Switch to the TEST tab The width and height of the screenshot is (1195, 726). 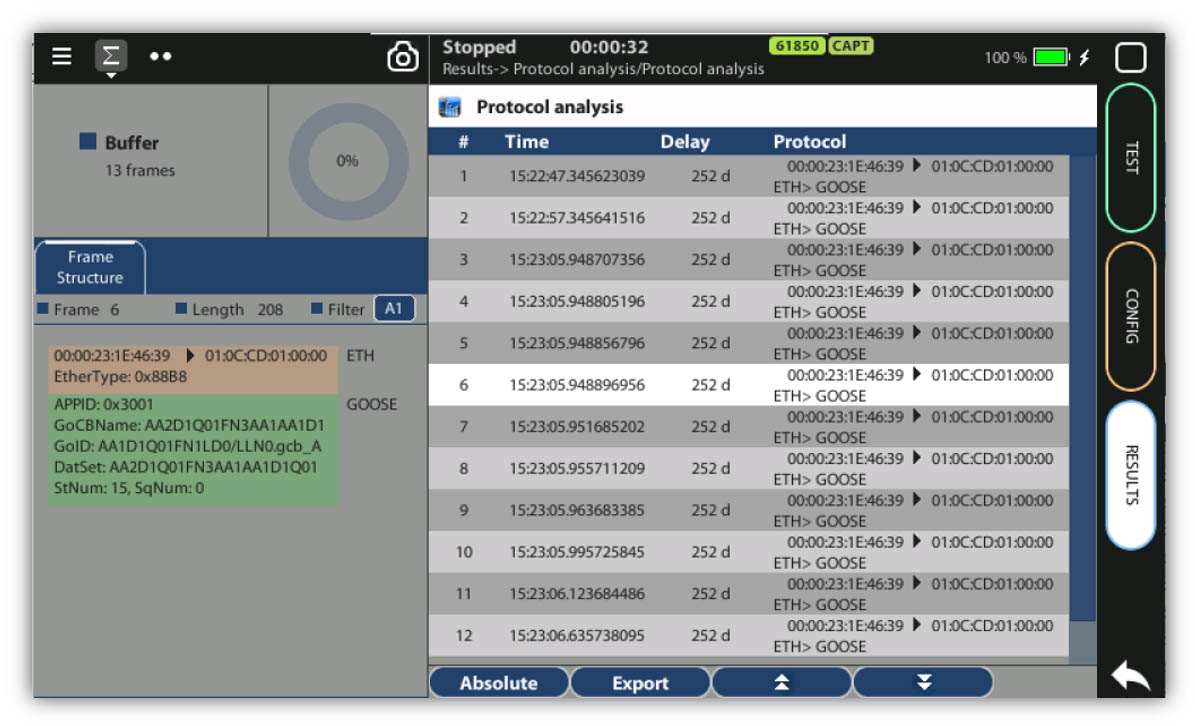click(x=1131, y=158)
